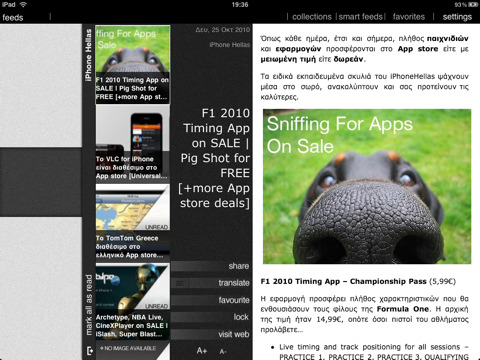Tap the article date Δευ, 25 Οκτ 2010
This screenshot has height=360, width=480.
click(x=223, y=30)
